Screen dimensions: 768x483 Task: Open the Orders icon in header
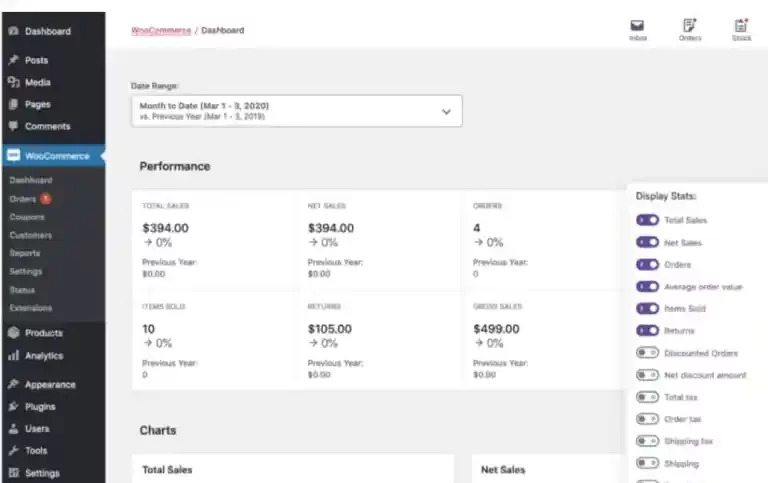click(689, 26)
